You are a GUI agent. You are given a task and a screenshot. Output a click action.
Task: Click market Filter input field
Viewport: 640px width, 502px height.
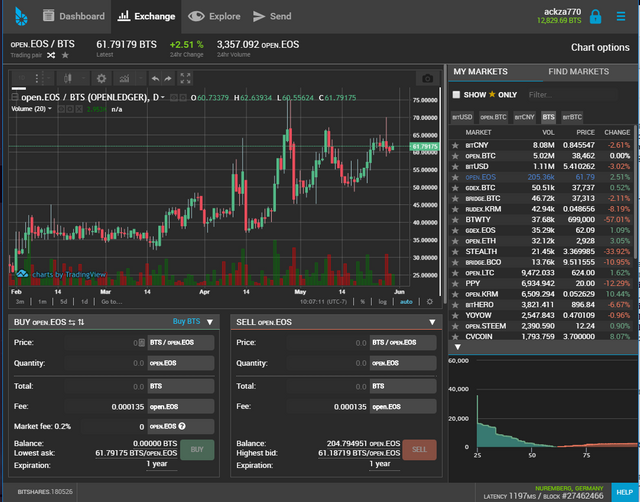pyautogui.click(x=571, y=95)
